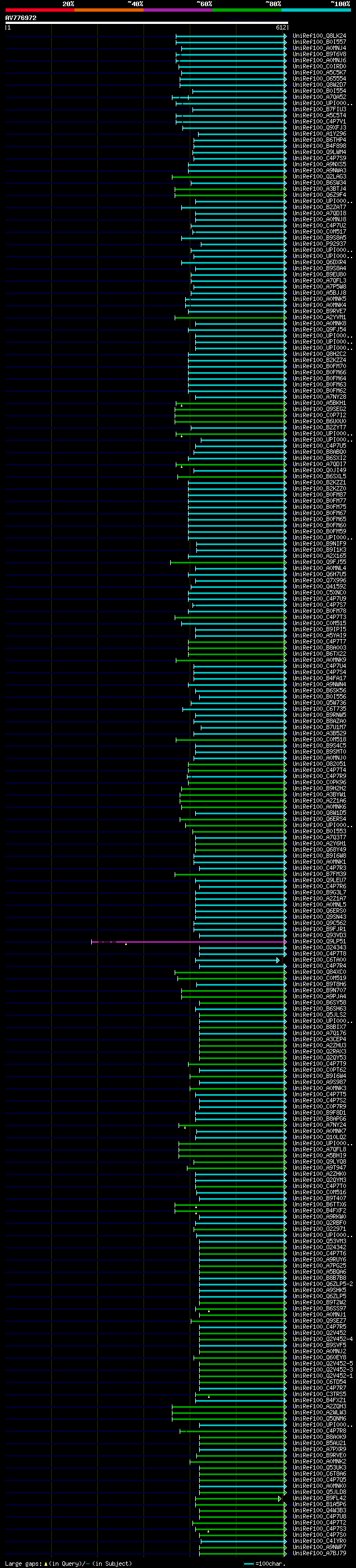Click hit UniRef100_Q6Z9F4
This screenshot has height=1568, width=356.
pos(319,195)
